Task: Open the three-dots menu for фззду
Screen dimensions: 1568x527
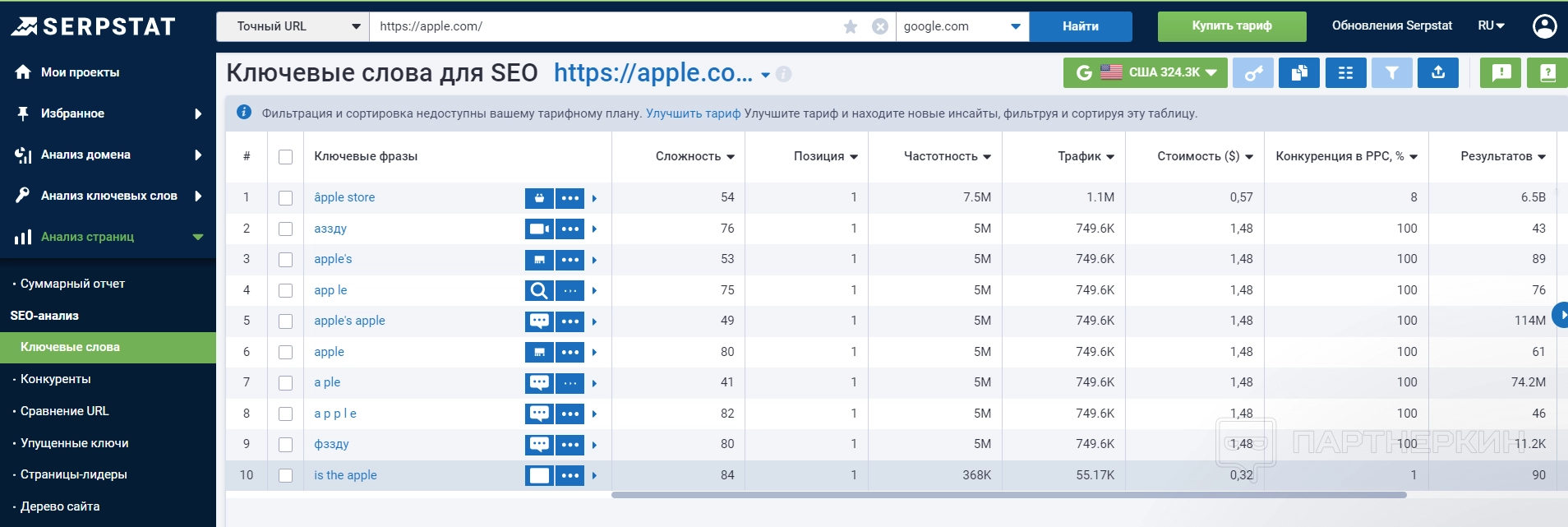Action: click(x=570, y=445)
